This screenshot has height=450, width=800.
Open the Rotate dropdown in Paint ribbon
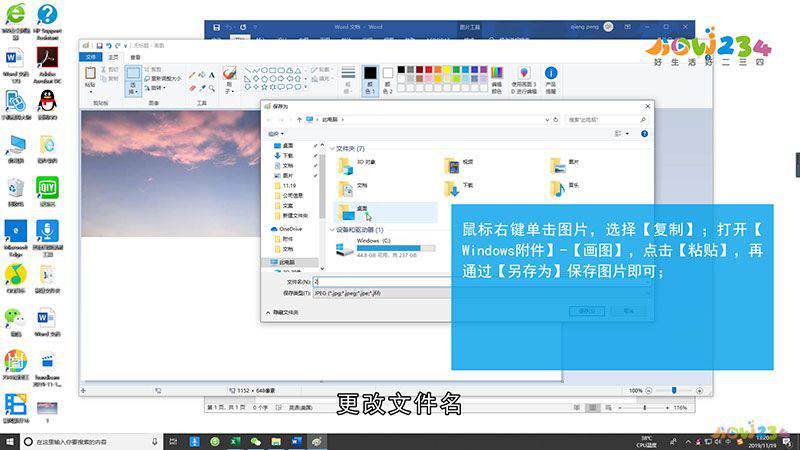(x=155, y=88)
